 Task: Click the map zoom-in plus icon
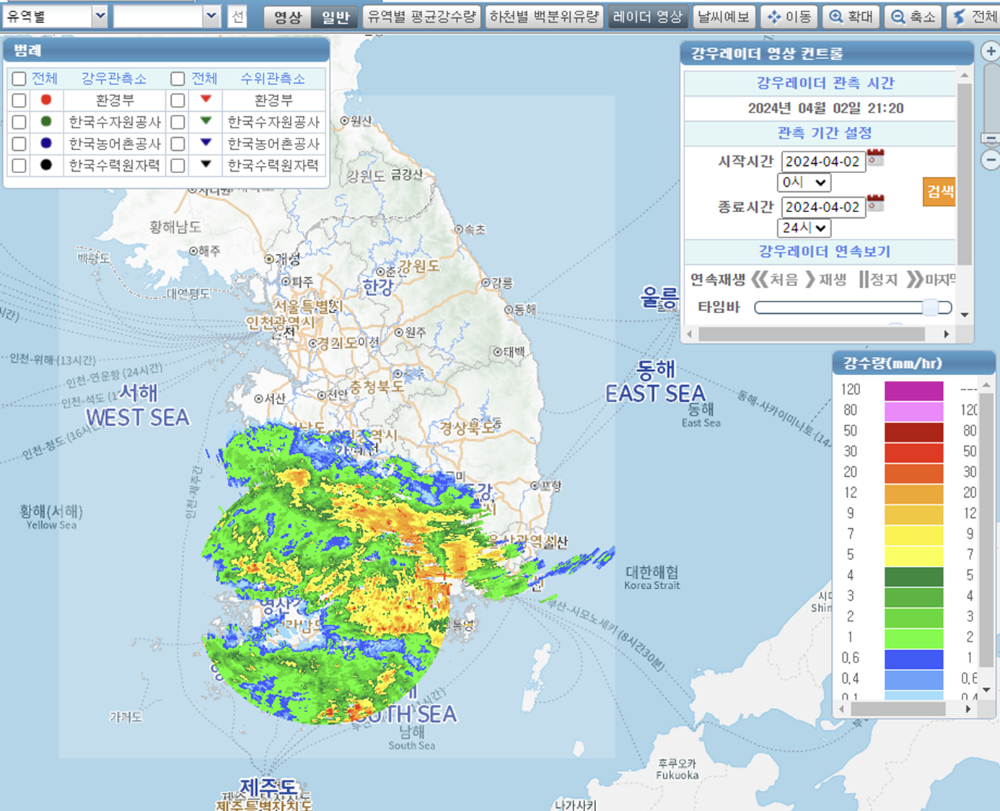(990, 51)
